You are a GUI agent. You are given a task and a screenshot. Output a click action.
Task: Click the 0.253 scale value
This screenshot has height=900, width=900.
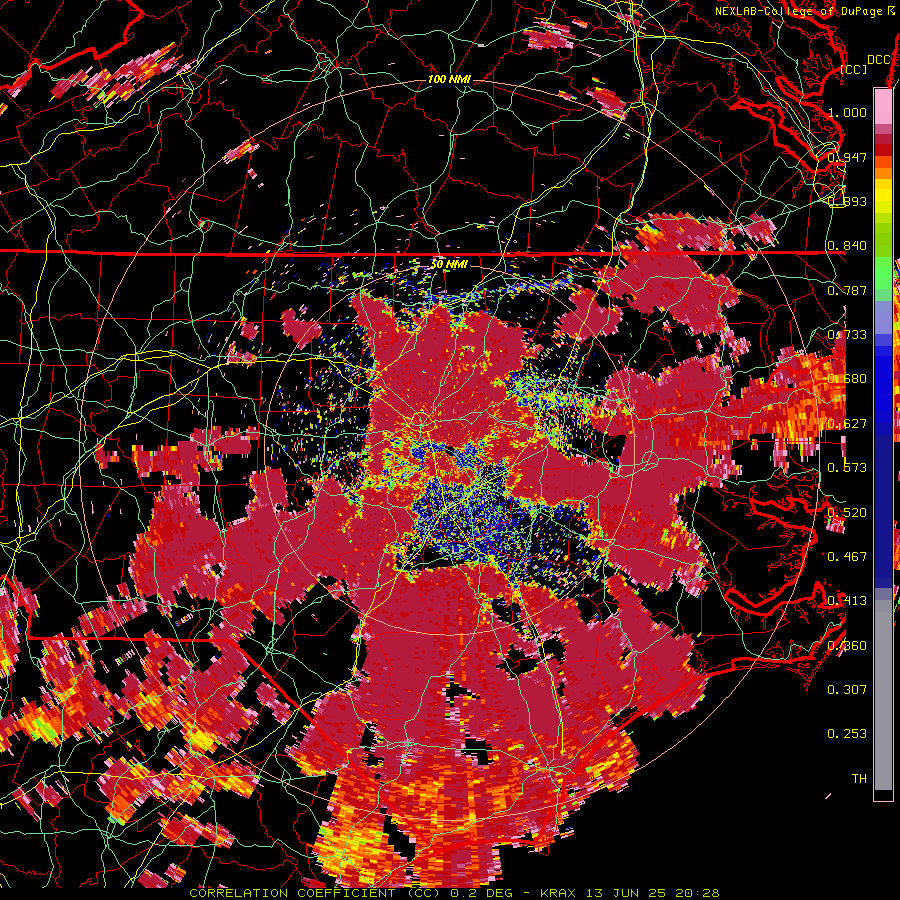coord(847,734)
